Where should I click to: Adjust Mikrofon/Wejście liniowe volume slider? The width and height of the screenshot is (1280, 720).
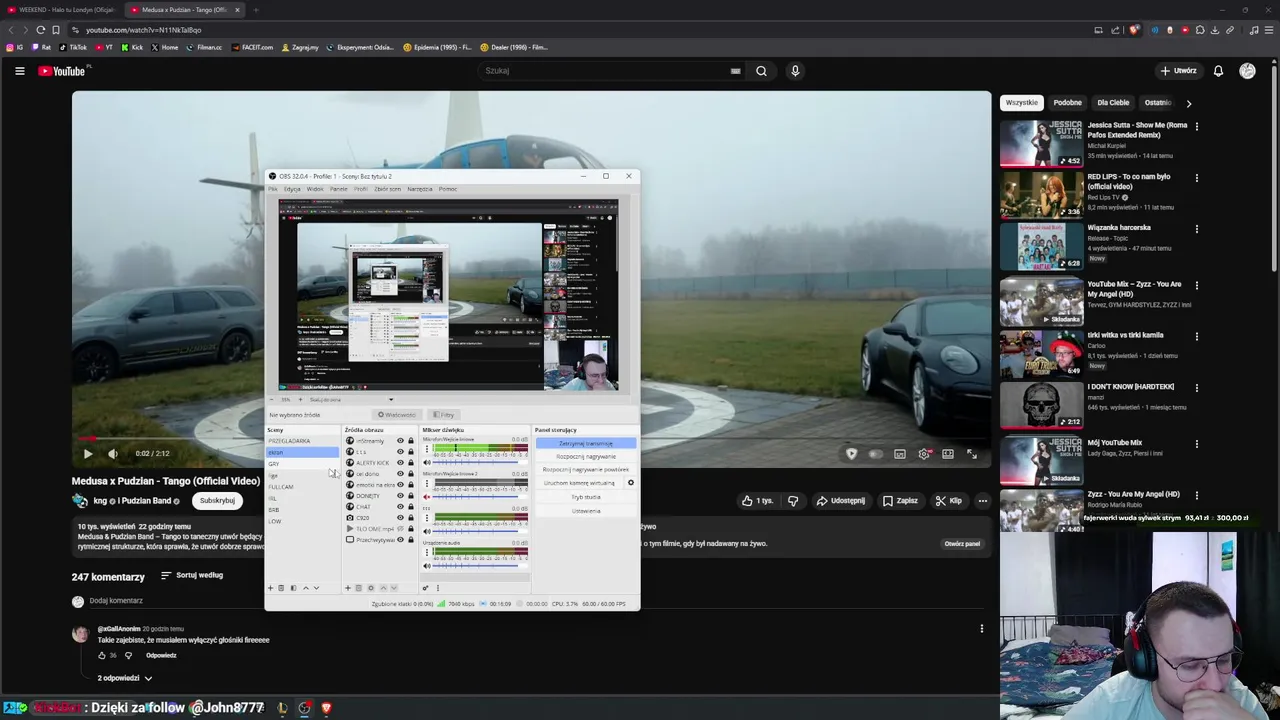coord(478,462)
